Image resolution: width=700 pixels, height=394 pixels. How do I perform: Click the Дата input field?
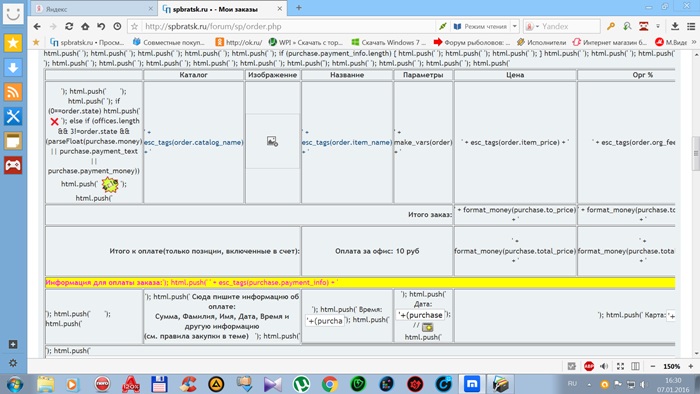[x=421, y=315]
